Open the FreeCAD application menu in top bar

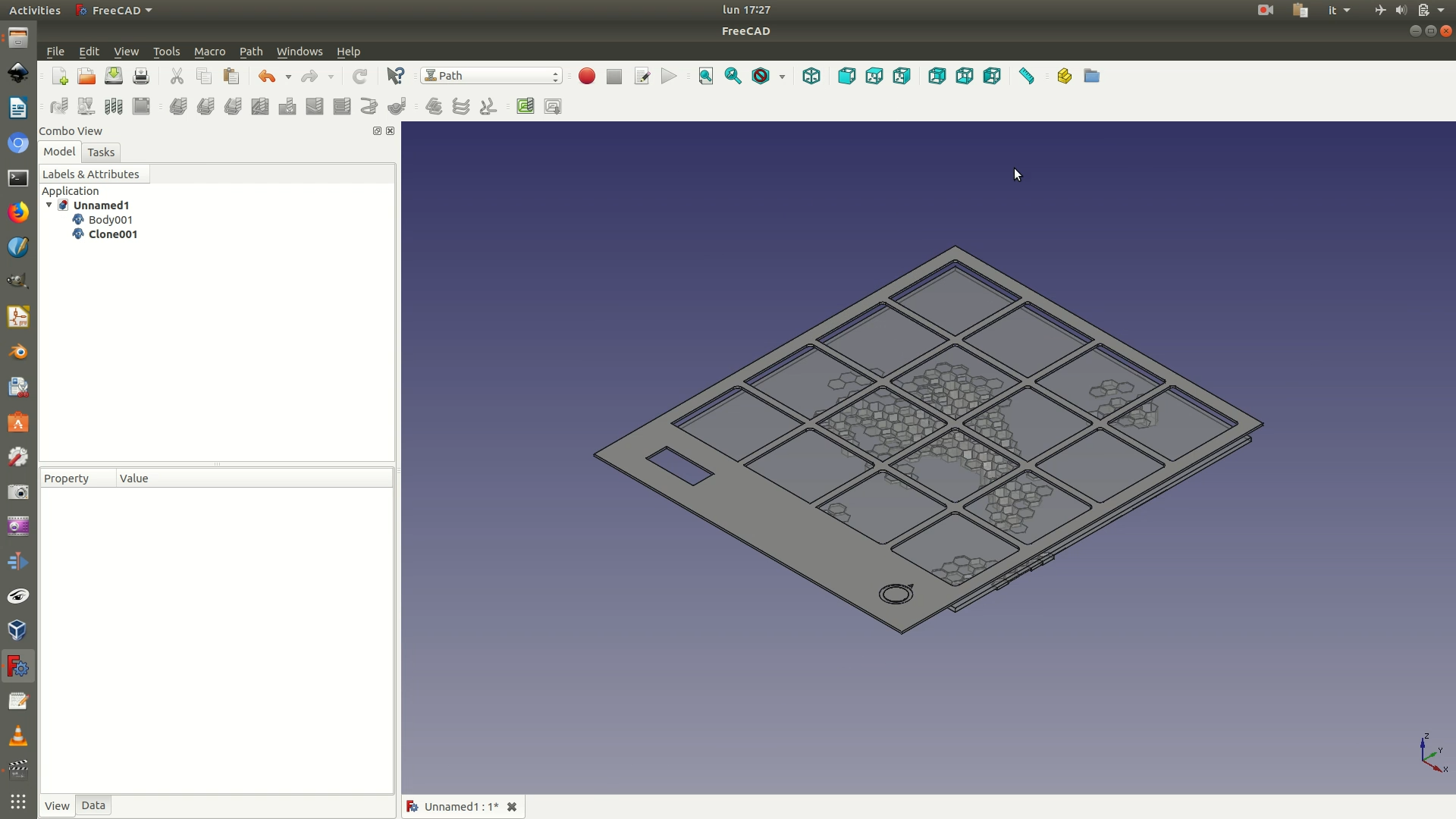[115, 10]
